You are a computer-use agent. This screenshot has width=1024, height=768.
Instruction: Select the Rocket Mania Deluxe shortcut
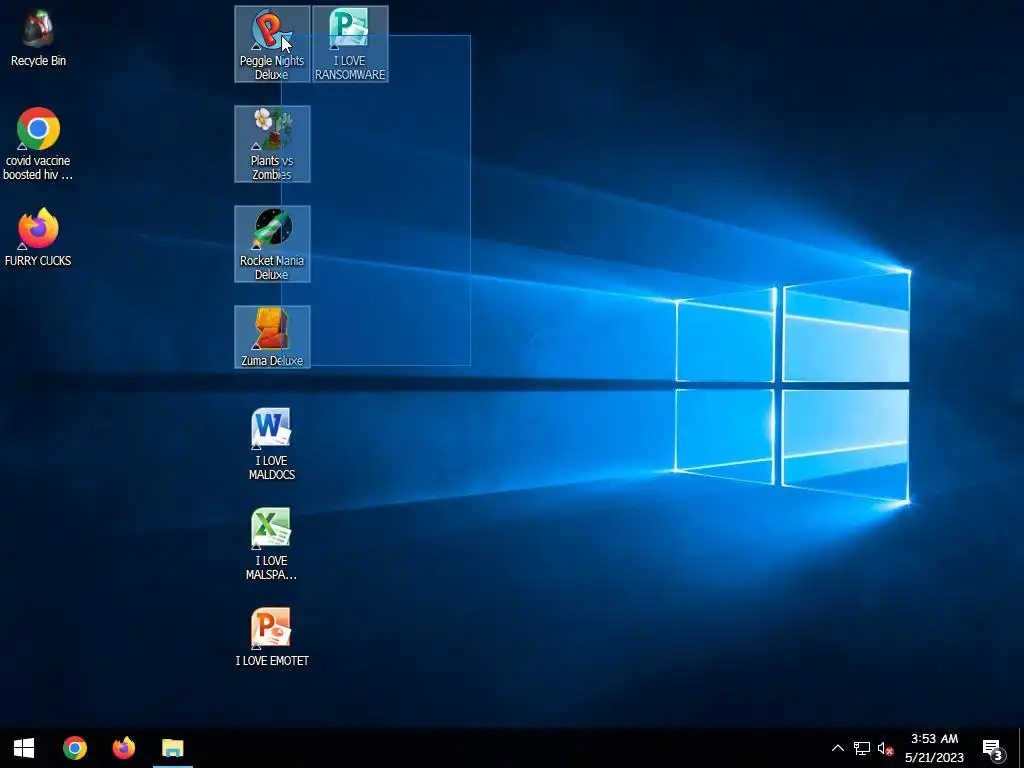(x=272, y=244)
